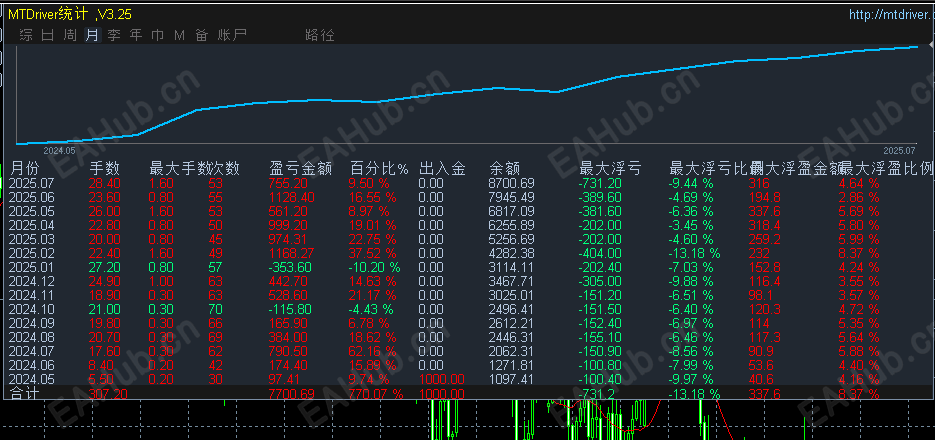Switch to the 综 summary tab
The height and width of the screenshot is (440, 935).
26,35
